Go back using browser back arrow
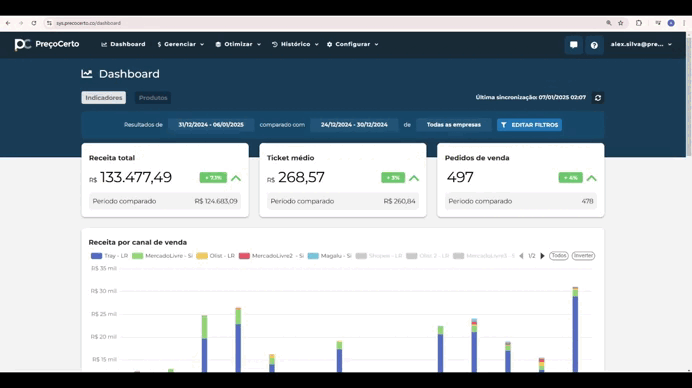This screenshot has width=692, height=388. 8,23
